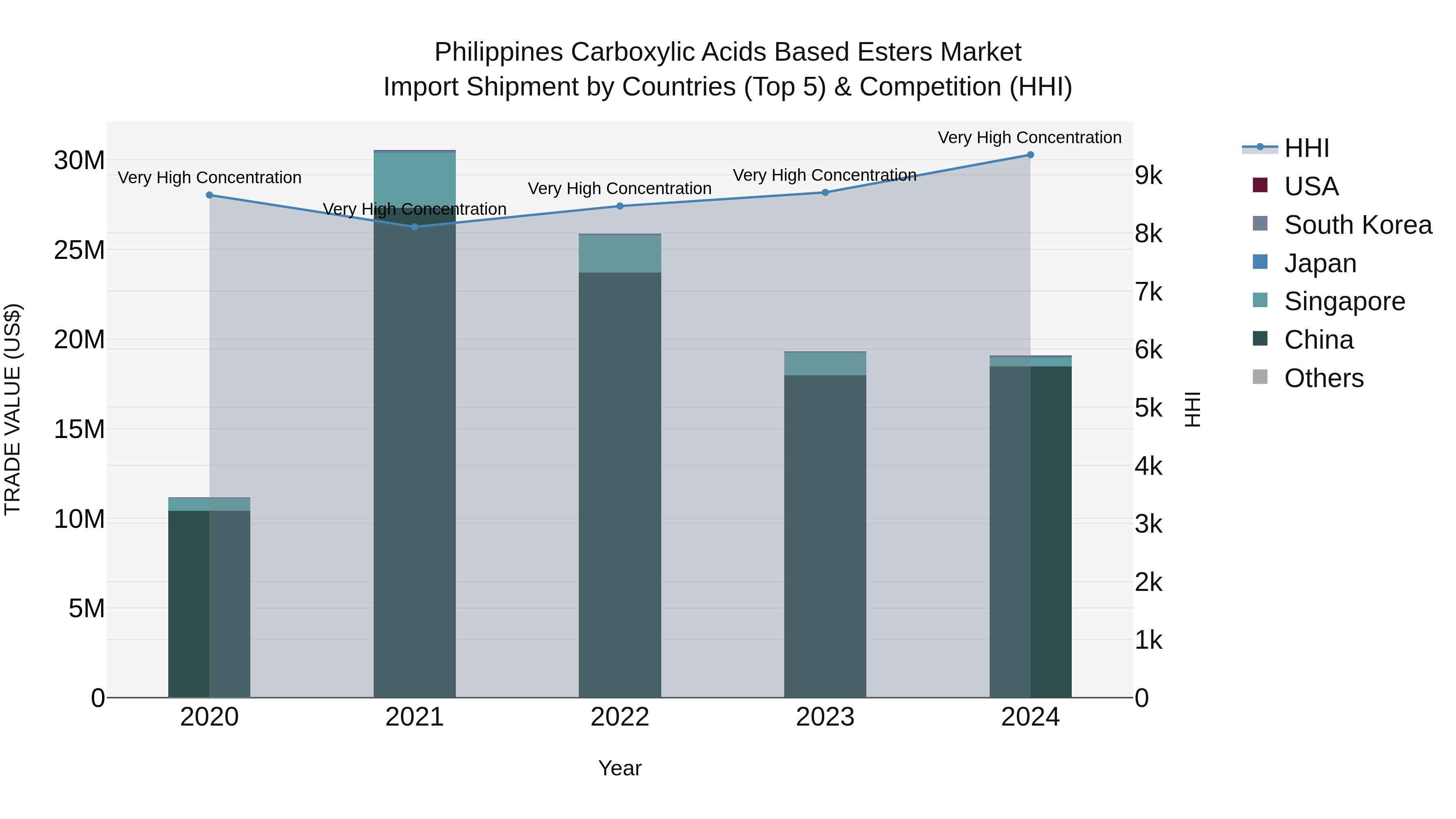The height and width of the screenshot is (819, 1456).
Task: Click the 9k tick on HHI axis
Action: pos(1149,175)
